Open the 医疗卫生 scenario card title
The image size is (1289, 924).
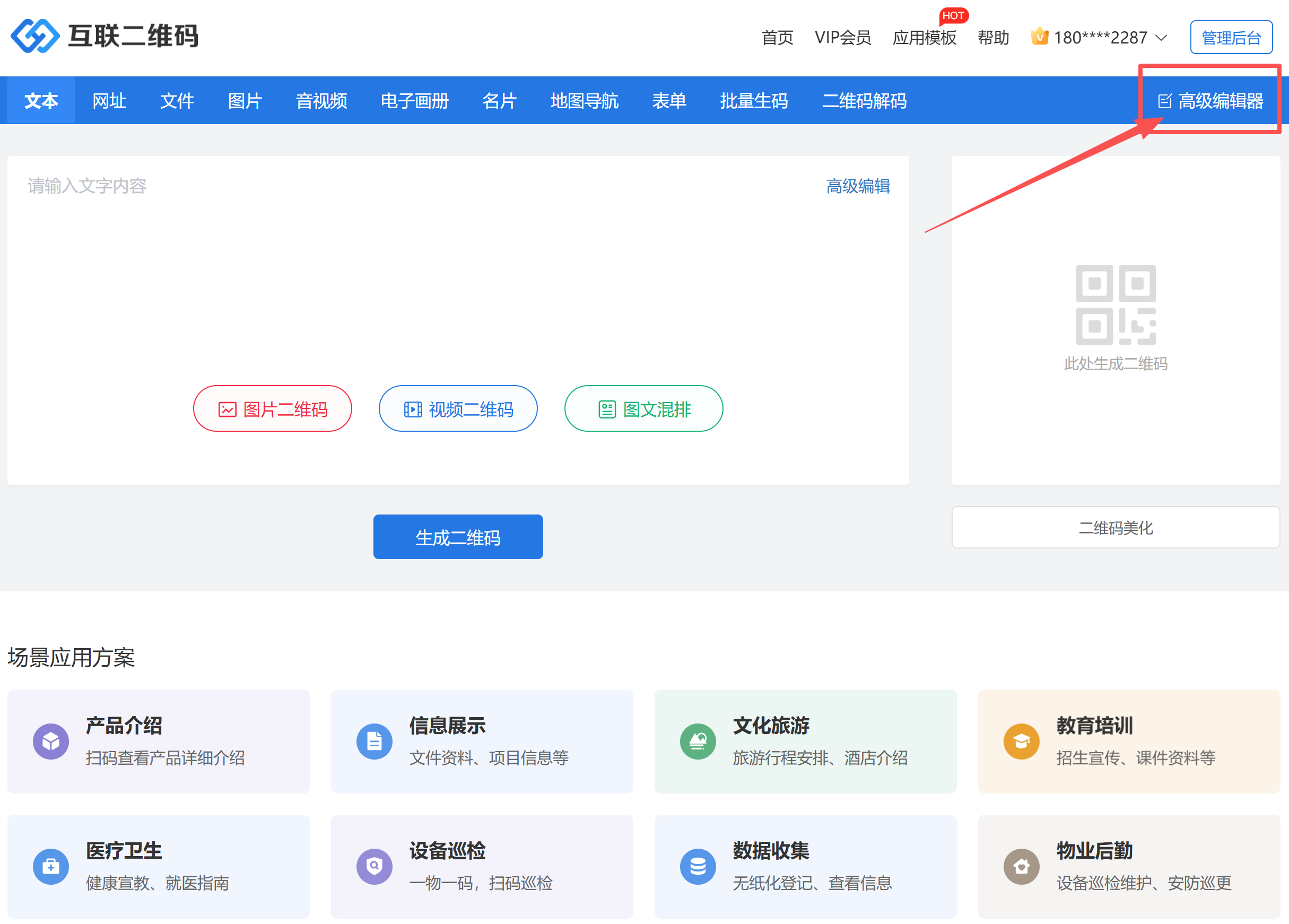pyautogui.click(x=124, y=851)
